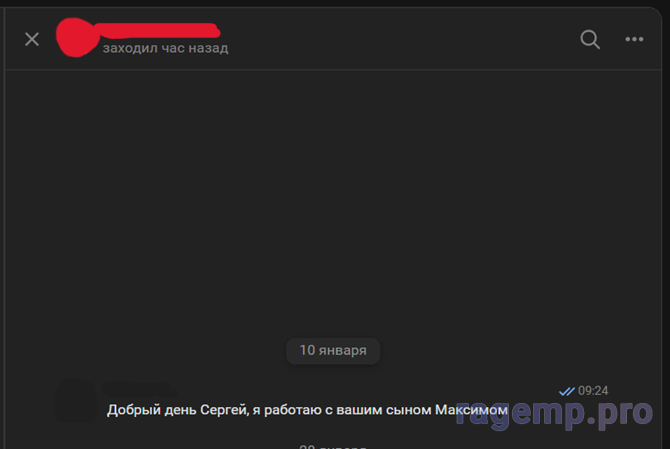The height and width of the screenshot is (449, 670).
Task: Click the word 'Сергей' in the message
Action: 224,410
